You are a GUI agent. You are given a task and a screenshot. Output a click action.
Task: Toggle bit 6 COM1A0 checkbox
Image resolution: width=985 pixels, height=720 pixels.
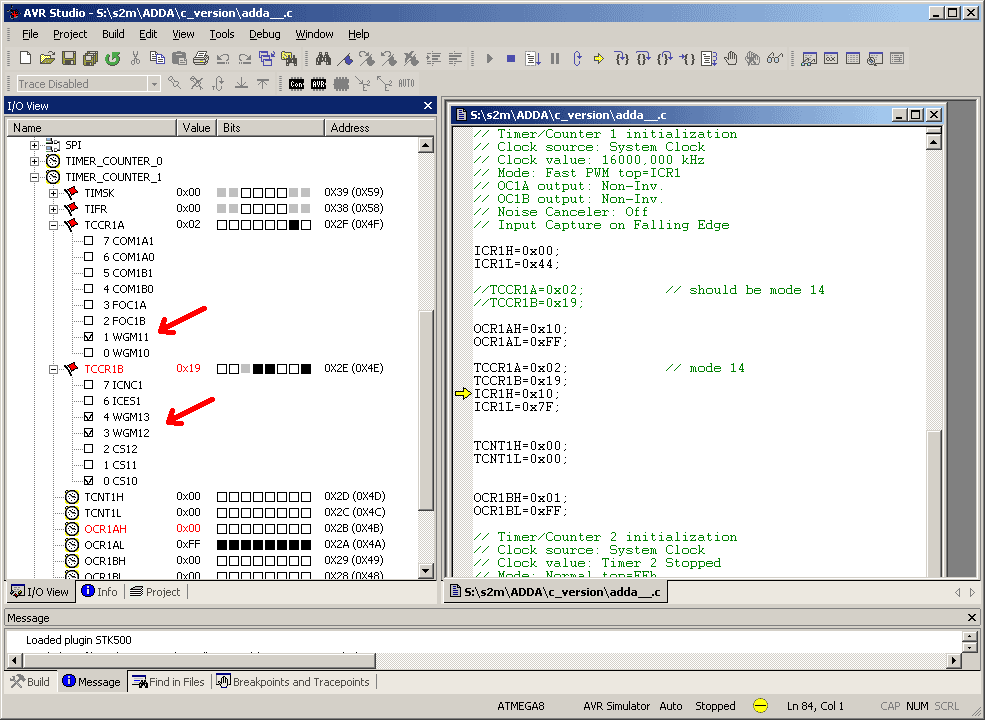[x=89, y=256]
